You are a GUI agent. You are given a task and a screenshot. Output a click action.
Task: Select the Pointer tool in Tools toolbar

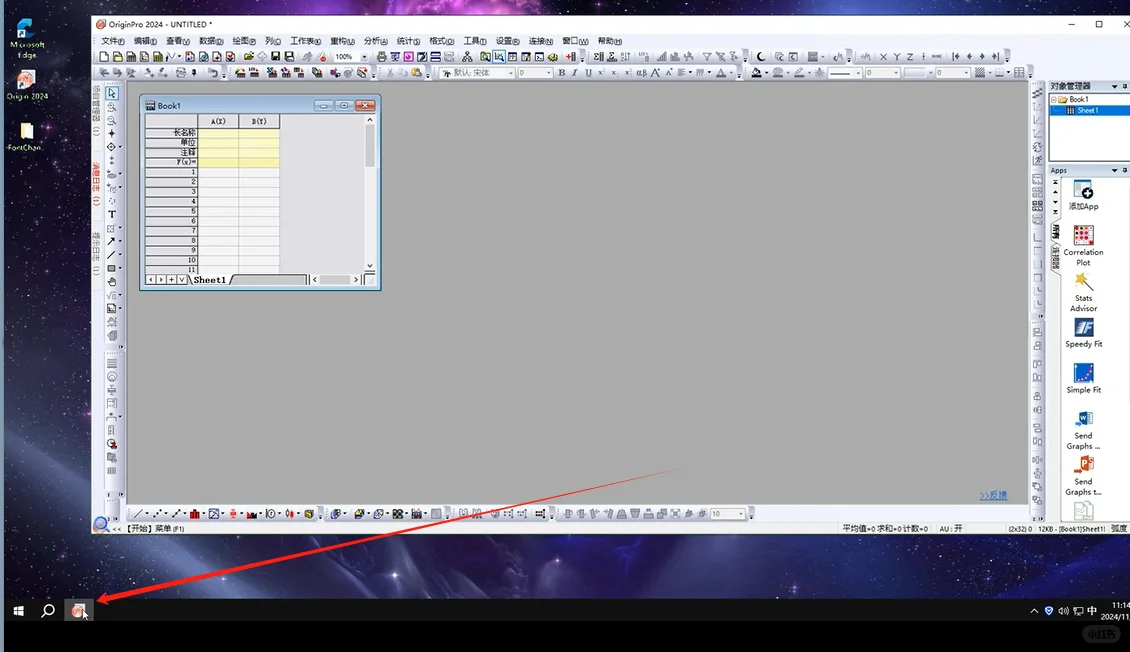click(112, 94)
